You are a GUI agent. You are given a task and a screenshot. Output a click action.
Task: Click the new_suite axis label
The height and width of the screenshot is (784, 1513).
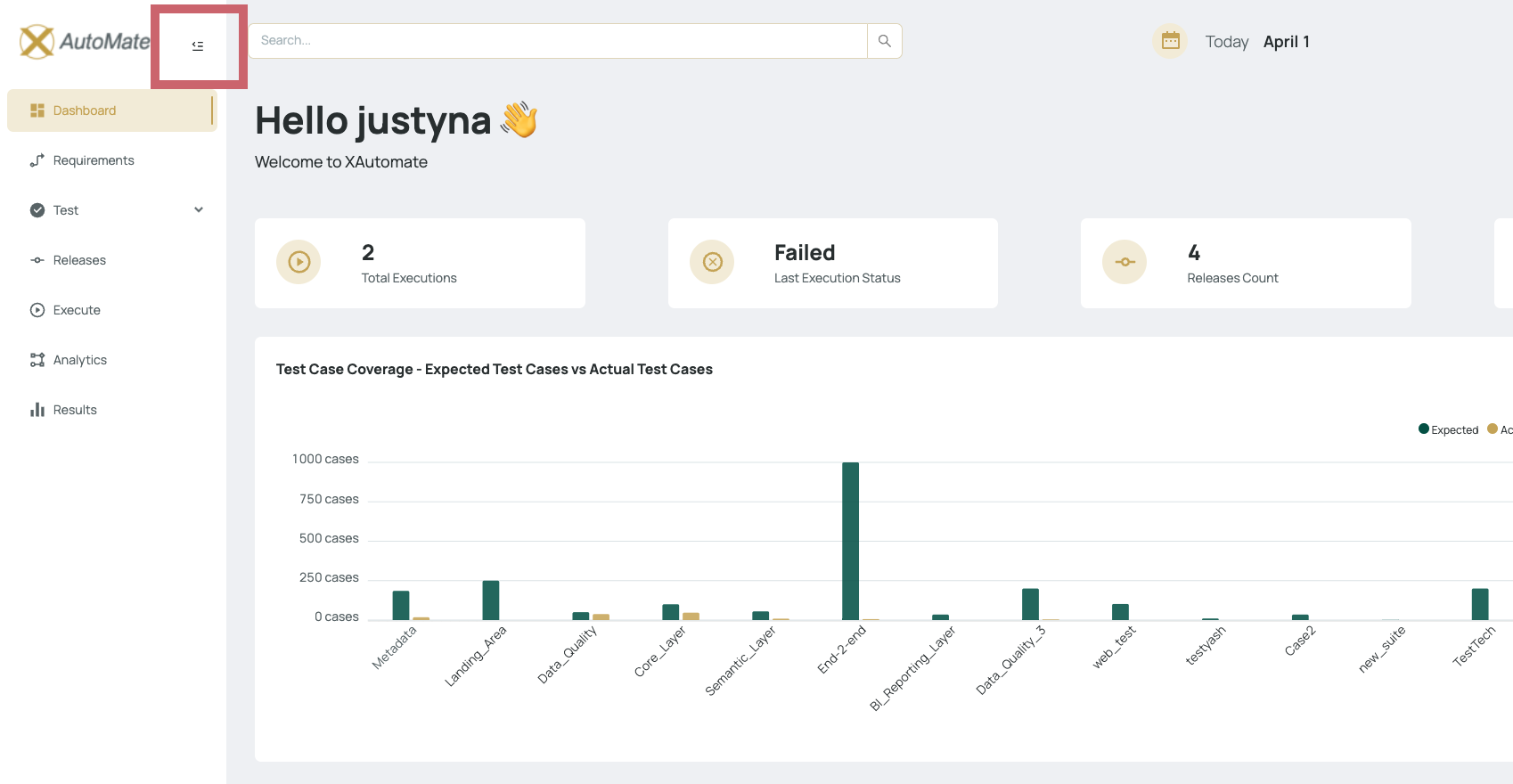(x=1382, y=649)
